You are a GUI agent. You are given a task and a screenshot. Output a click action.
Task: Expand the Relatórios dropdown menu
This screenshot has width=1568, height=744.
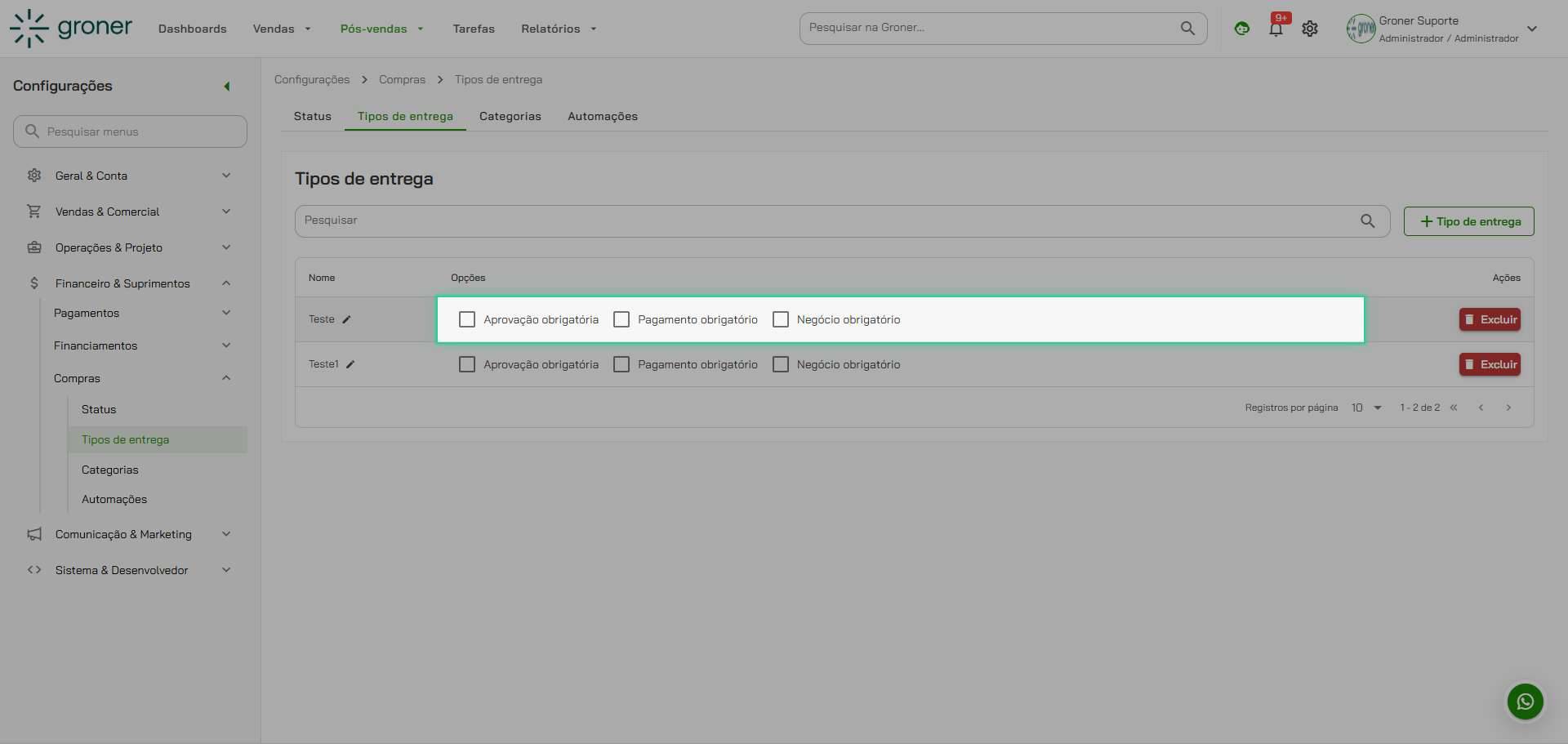tap(559, 28)
